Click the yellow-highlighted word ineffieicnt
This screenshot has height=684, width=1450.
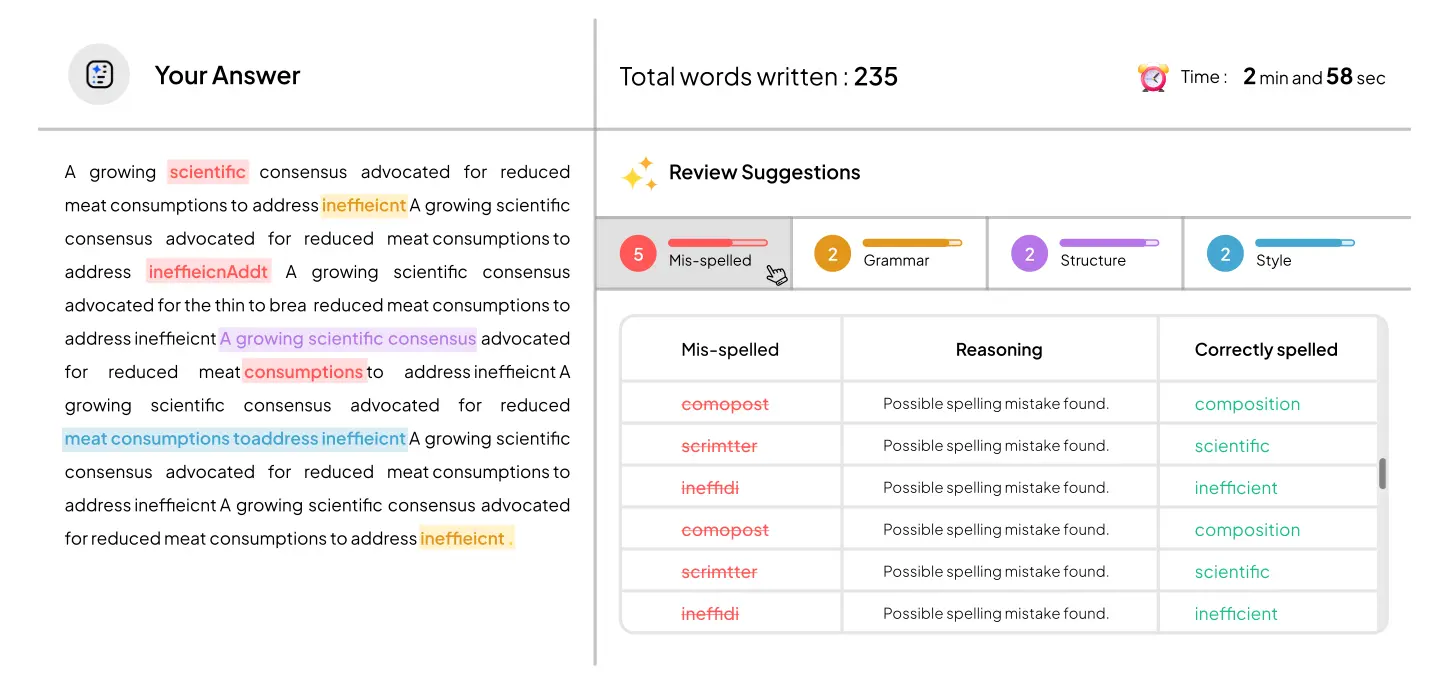click(x=364, y=205)
